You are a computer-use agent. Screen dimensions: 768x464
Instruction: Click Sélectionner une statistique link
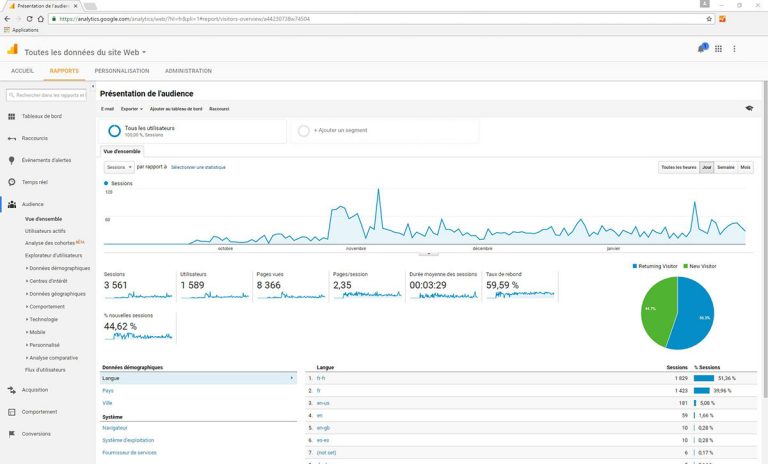198,168
